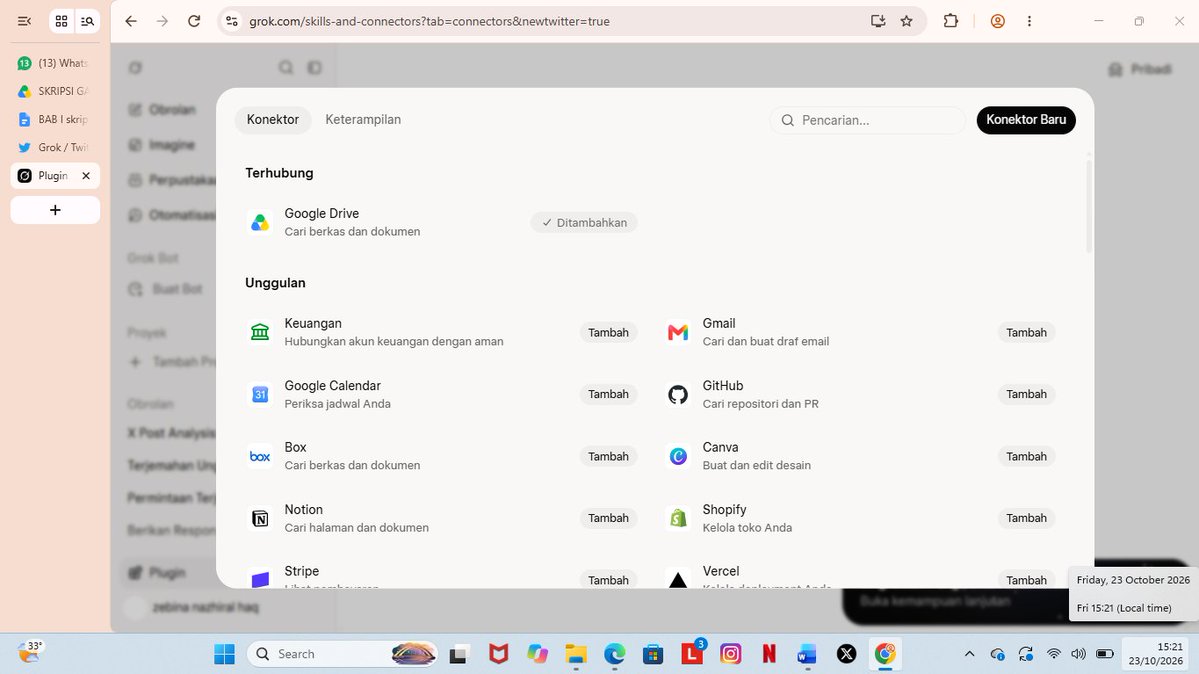Click the Gmail connector icon
Screen dimensions: 1199x674
point(678,332)
